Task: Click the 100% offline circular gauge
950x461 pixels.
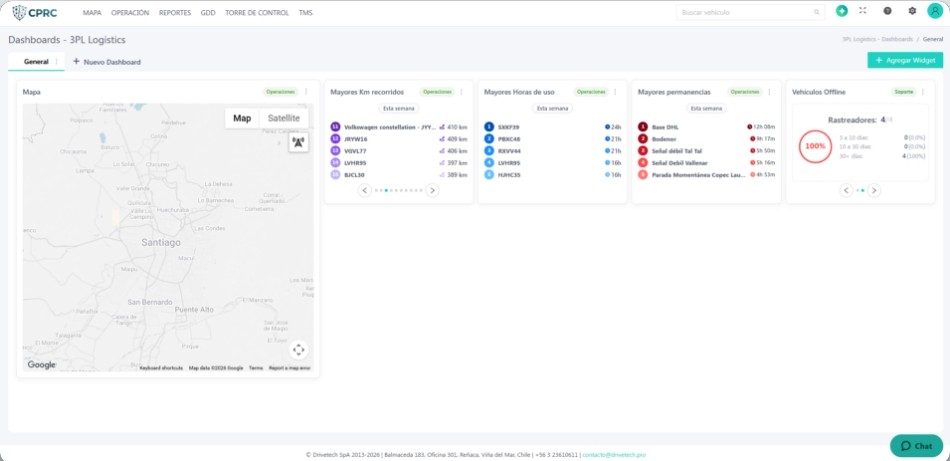Action: (x=815, y=147)
